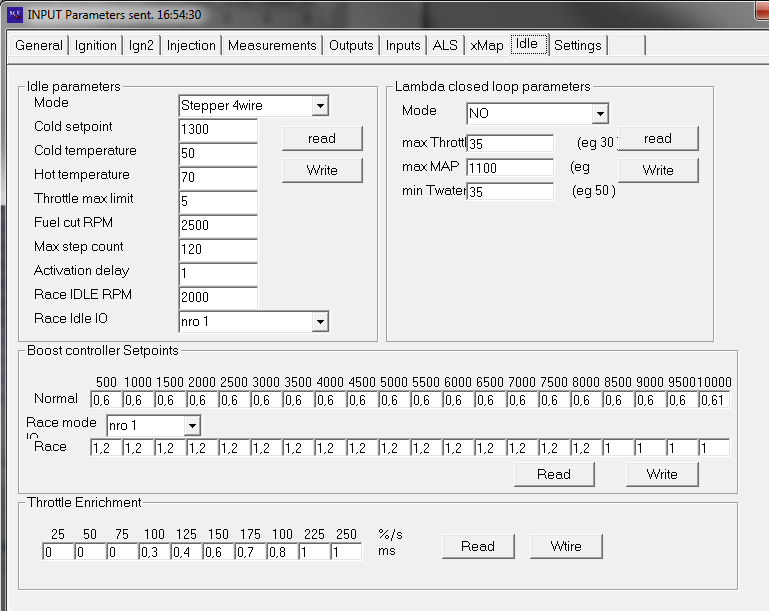Click the Normal boost field under 10000 RPM
This screenshot has width=769, height=611.
(714, 400)
